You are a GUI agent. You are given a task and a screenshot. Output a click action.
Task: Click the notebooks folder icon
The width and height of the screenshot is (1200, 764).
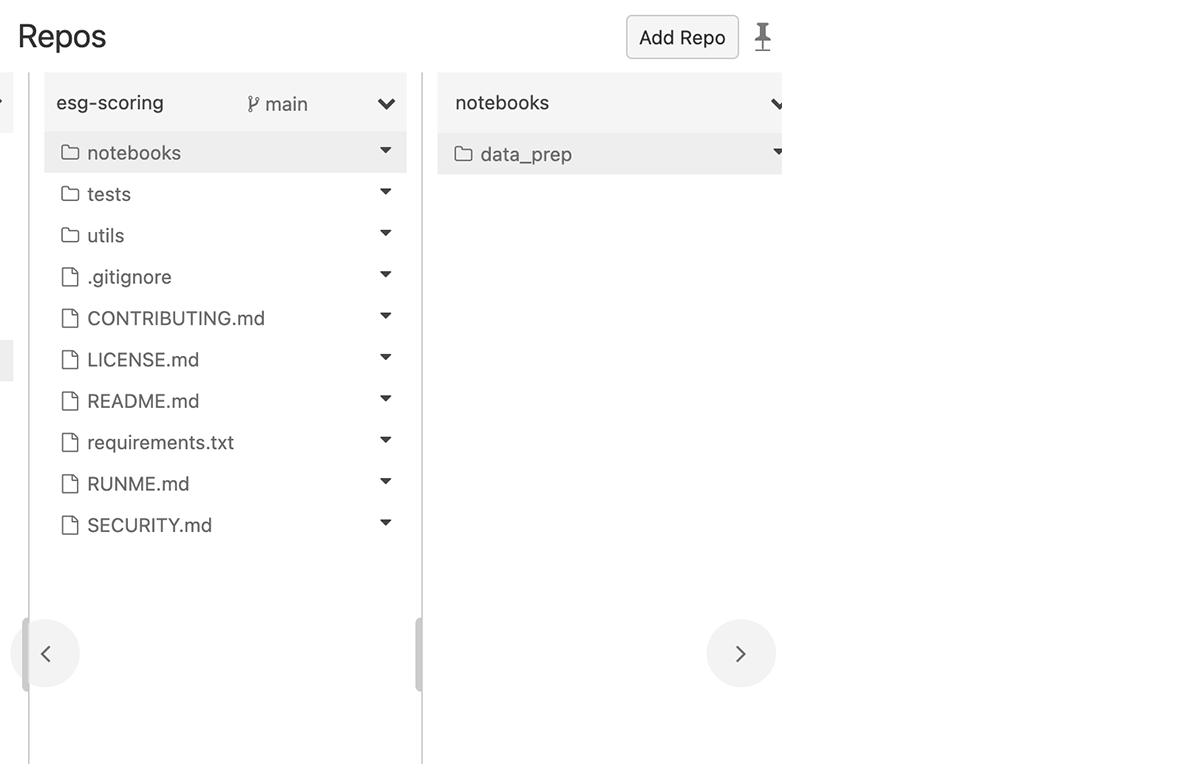(x=70, y=153)
